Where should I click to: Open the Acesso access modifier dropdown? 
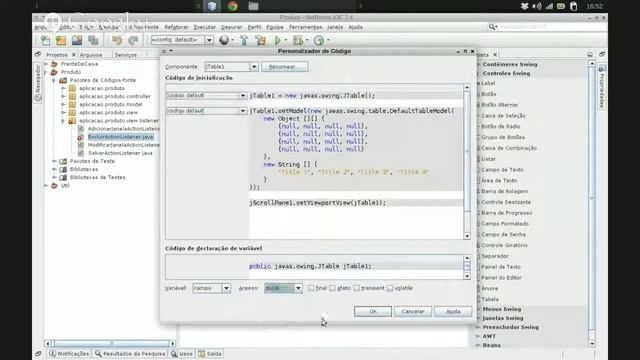298,288
